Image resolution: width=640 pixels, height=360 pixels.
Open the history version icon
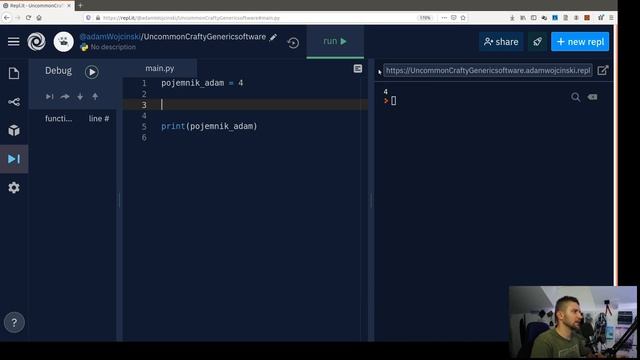click(293, 42)
